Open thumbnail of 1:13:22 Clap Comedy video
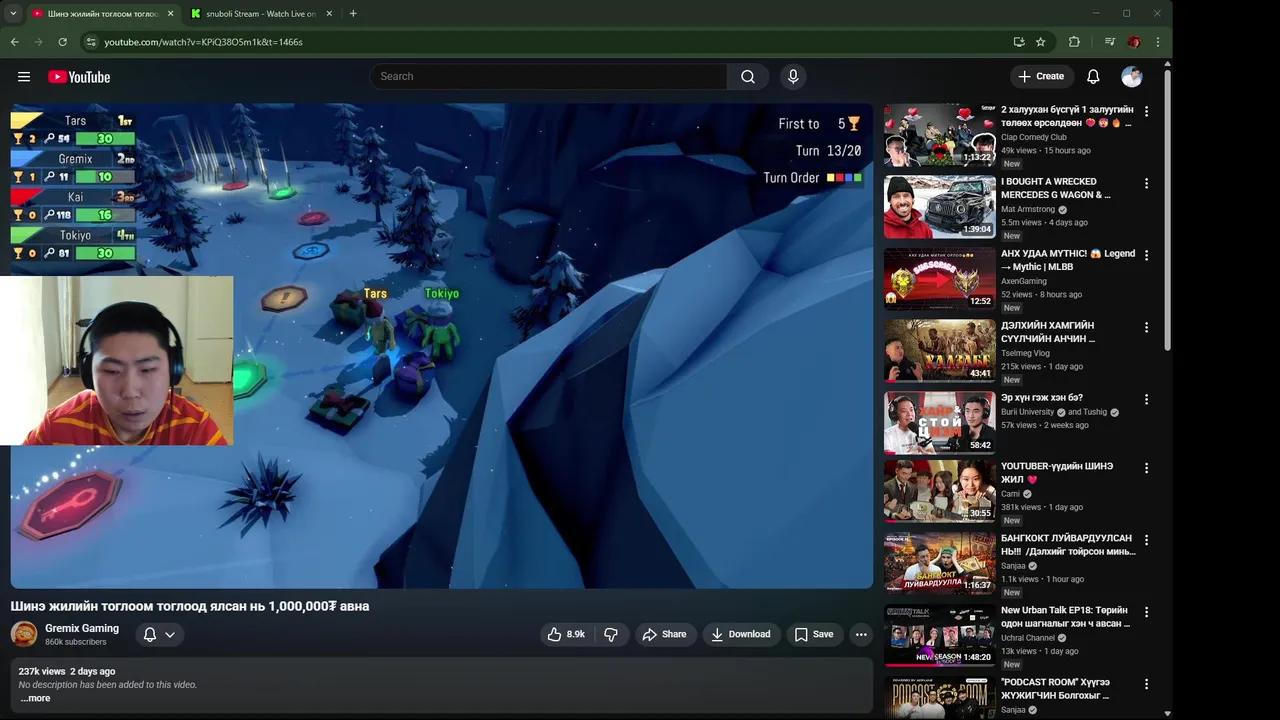This screenshot has width=1280, height=720. (x=940, y=135)
